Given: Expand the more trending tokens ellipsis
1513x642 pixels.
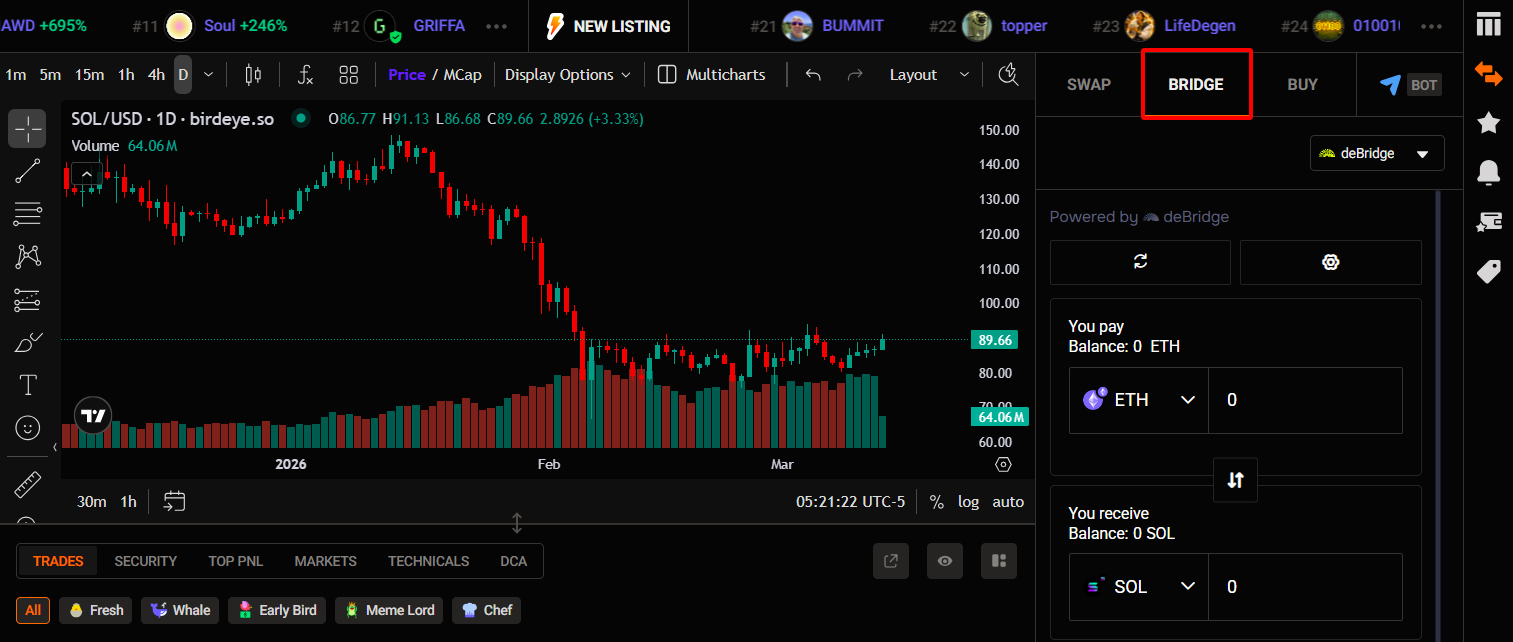Looking at the screenshot, I should (x=496, y=26).
